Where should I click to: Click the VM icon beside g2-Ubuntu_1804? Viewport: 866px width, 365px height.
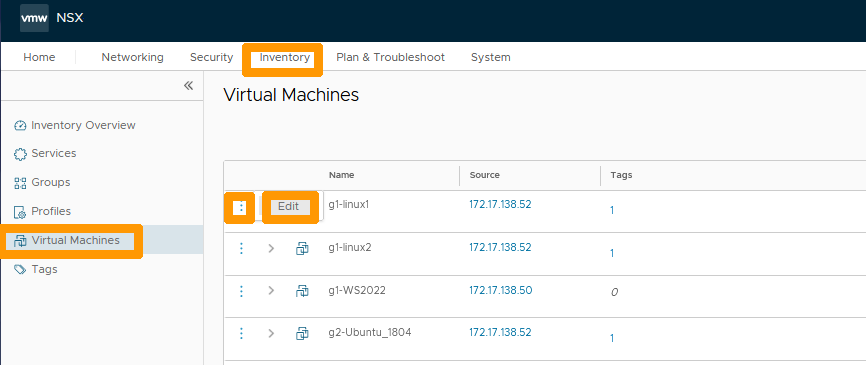tap(302, 333)
